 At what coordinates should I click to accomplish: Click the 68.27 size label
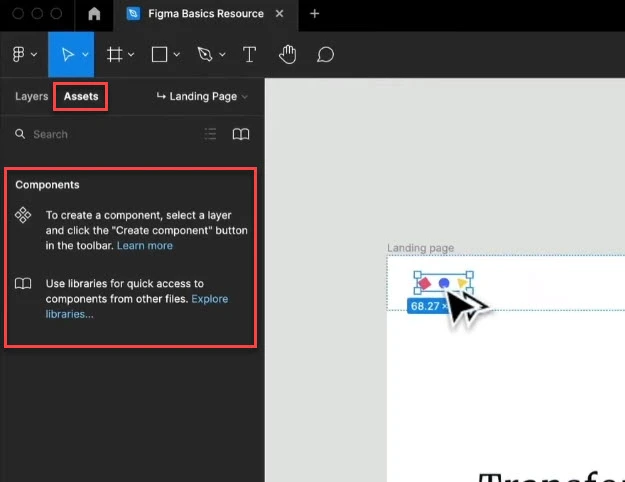pos(428,306)
